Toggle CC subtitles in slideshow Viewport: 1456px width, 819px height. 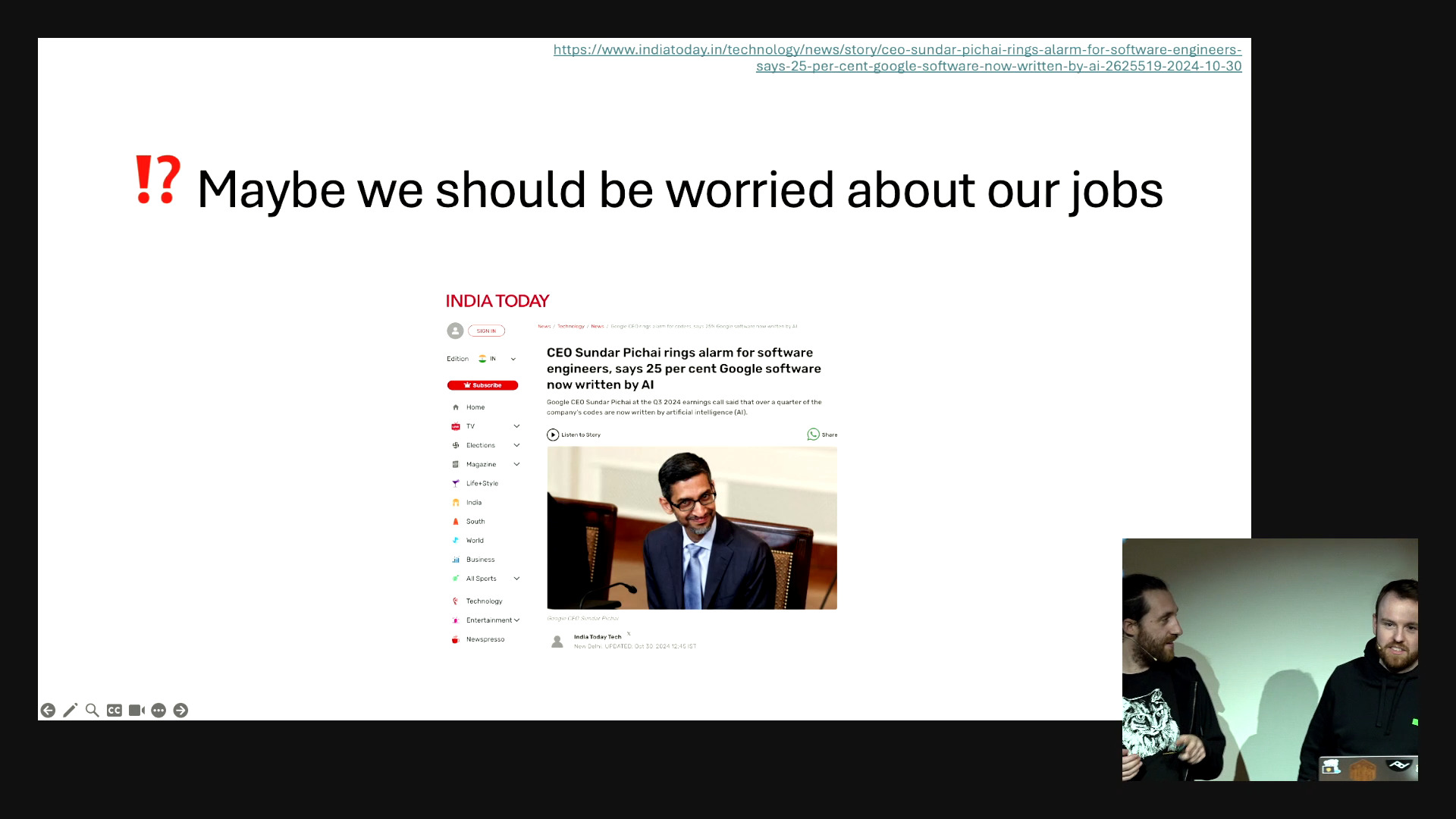(115, 711)
